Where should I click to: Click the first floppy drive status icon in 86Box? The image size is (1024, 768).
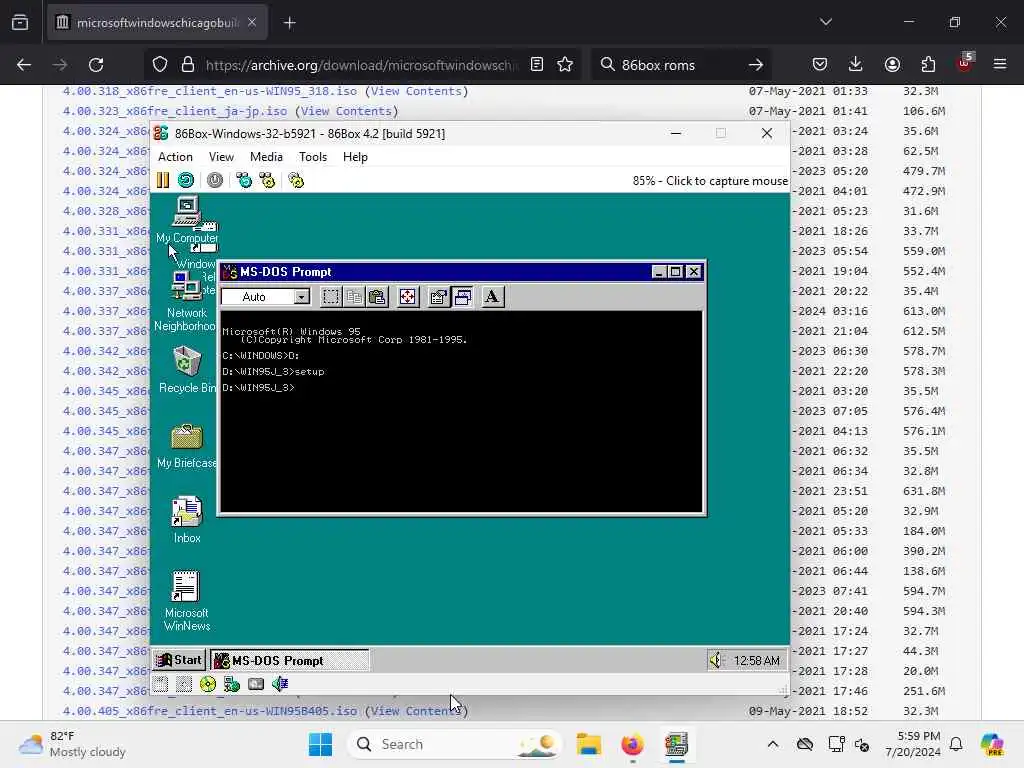[x=161, y=684]
